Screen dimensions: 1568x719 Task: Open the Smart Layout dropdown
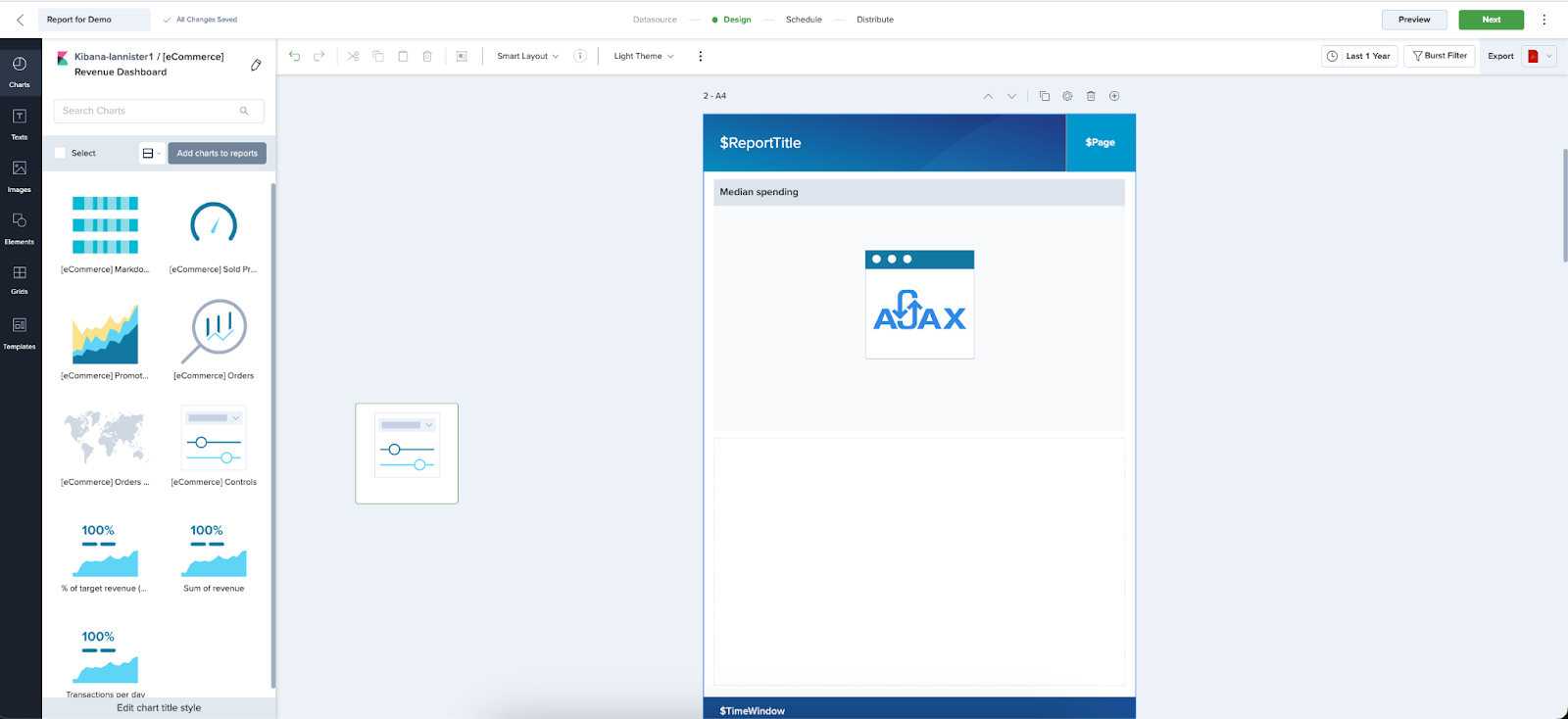(x=527, y=56)
